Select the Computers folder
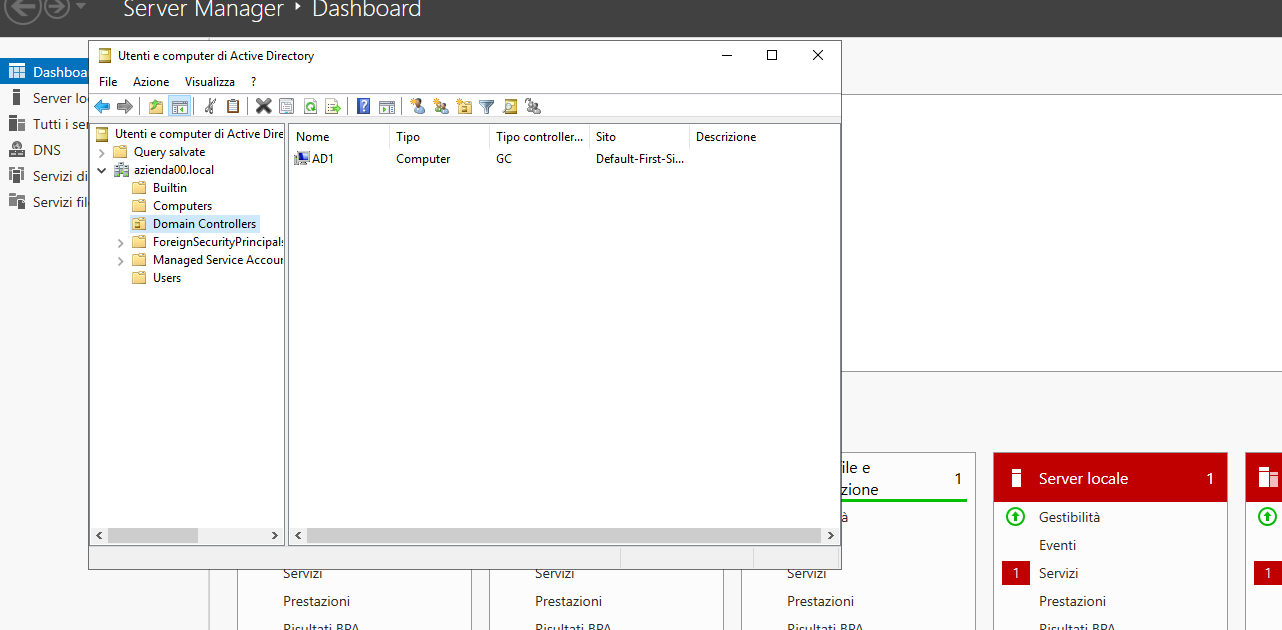Image resolution: width=1282 pixels, height=630 pixels. coord(182,206)
